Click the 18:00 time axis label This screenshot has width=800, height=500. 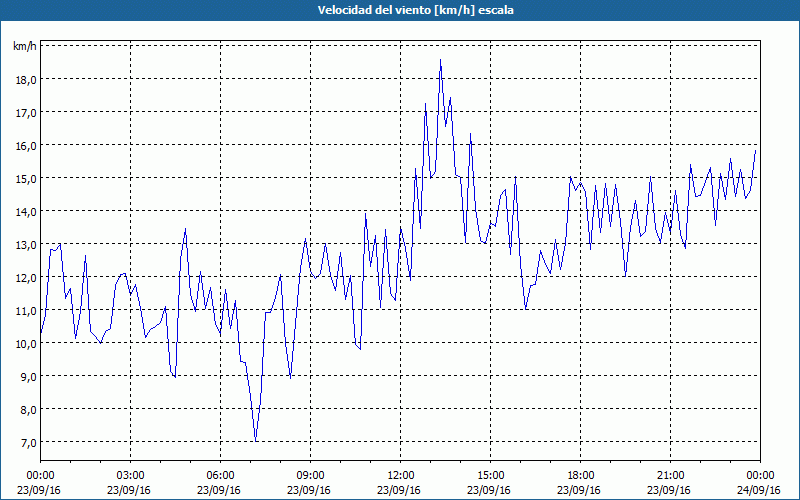point(581,475)
